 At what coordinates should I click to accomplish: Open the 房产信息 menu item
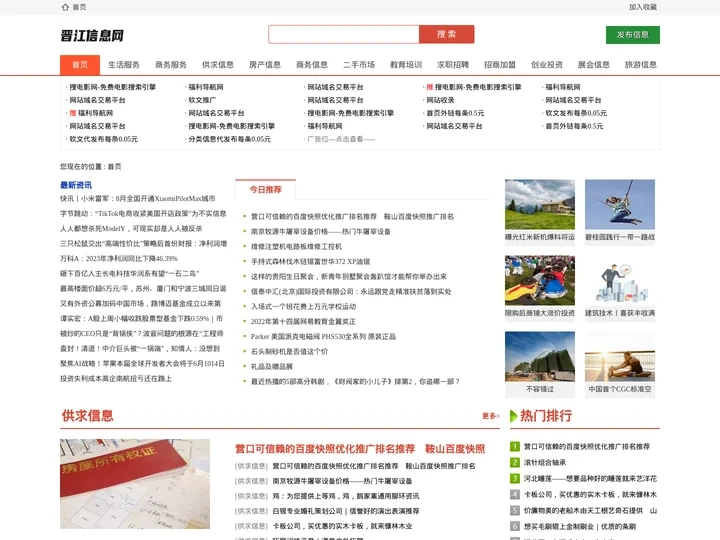265,65
